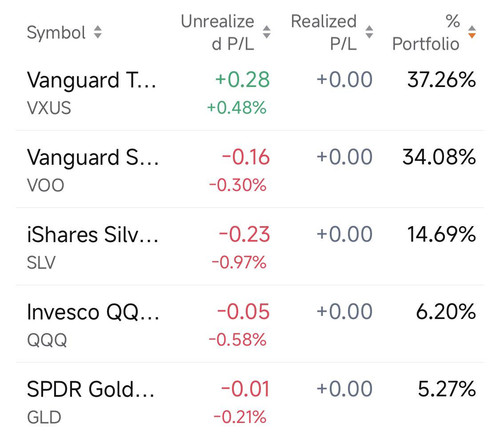Open Vanguard VOO holding row

[250, 169]
